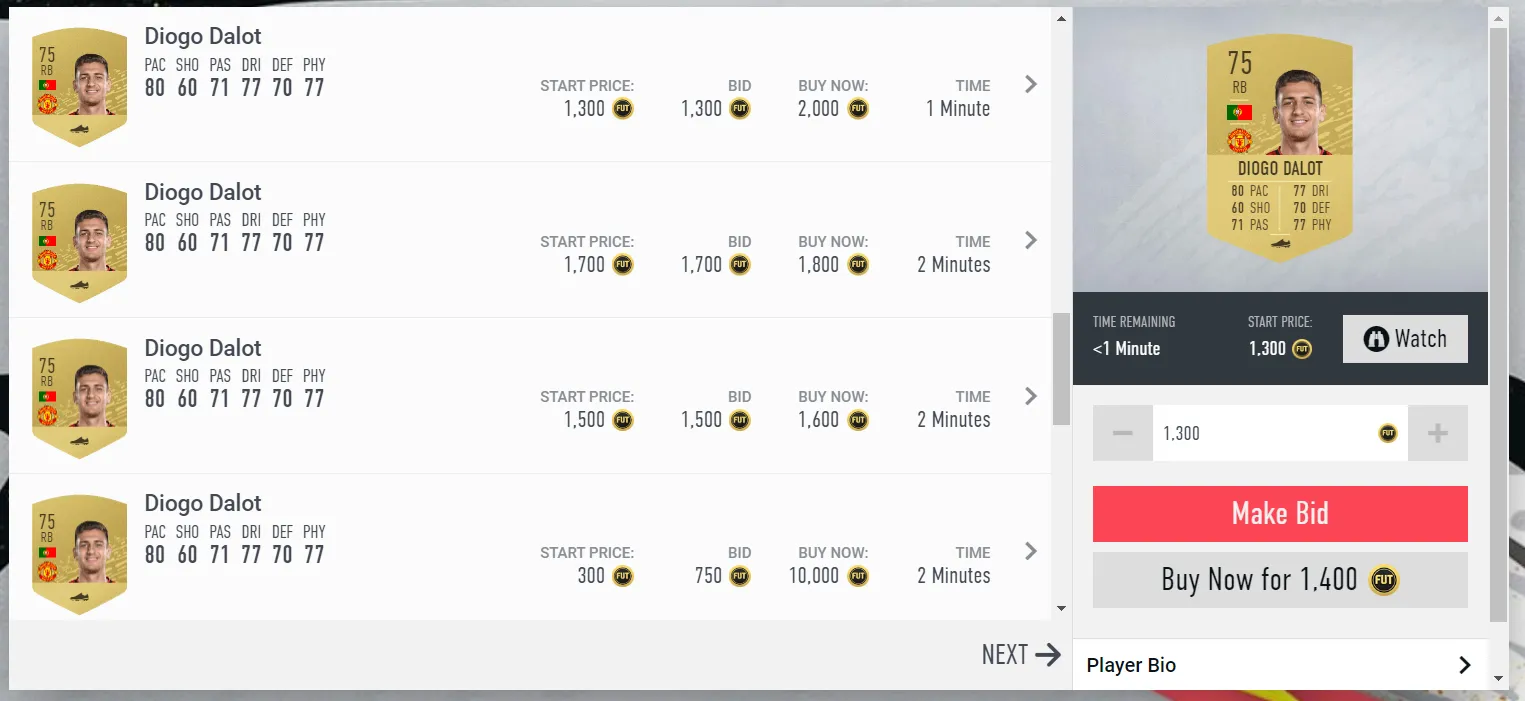Click the FUT coin icon beside the bid input
Image resolution: width=1525 pixels, height=701 pixels.
1386,433
